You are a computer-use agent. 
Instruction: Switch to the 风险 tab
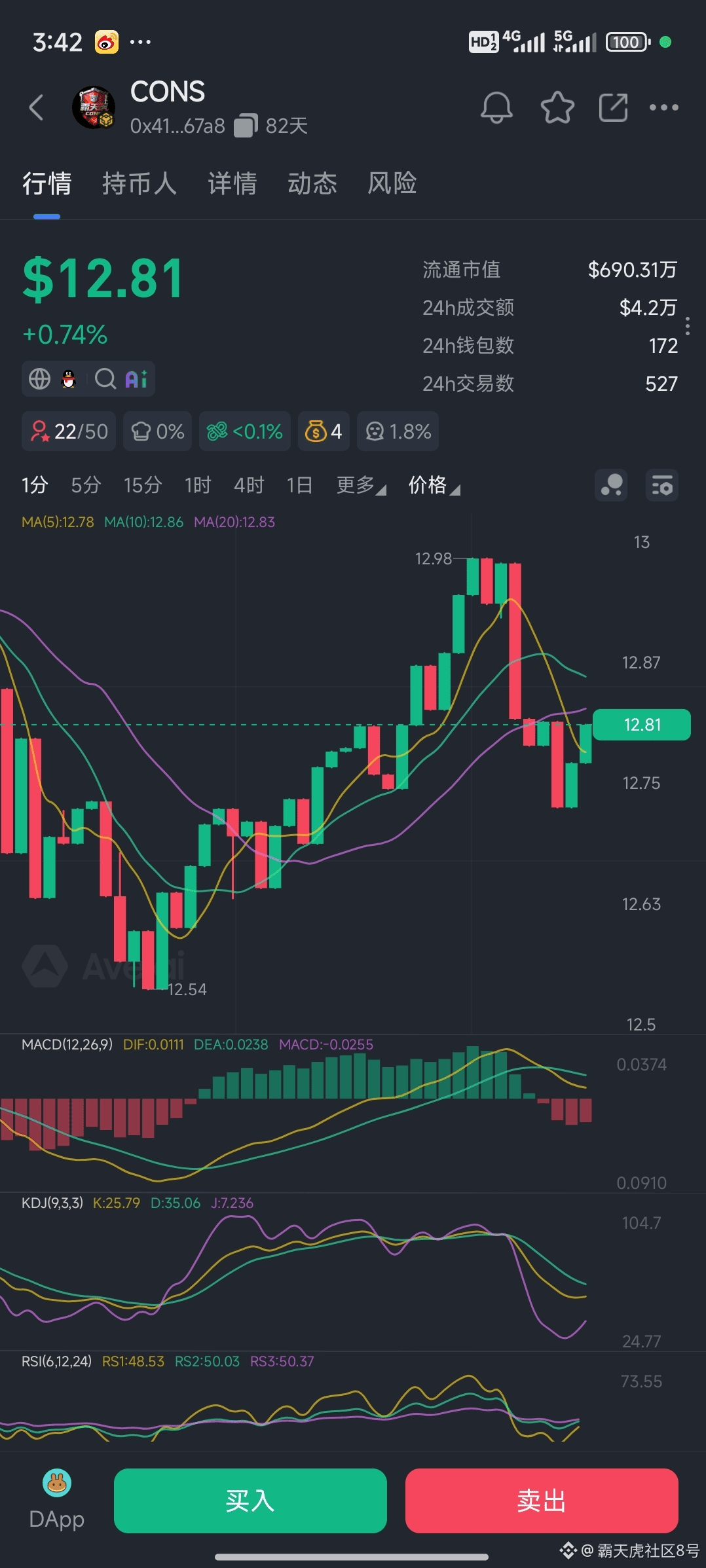392,183
